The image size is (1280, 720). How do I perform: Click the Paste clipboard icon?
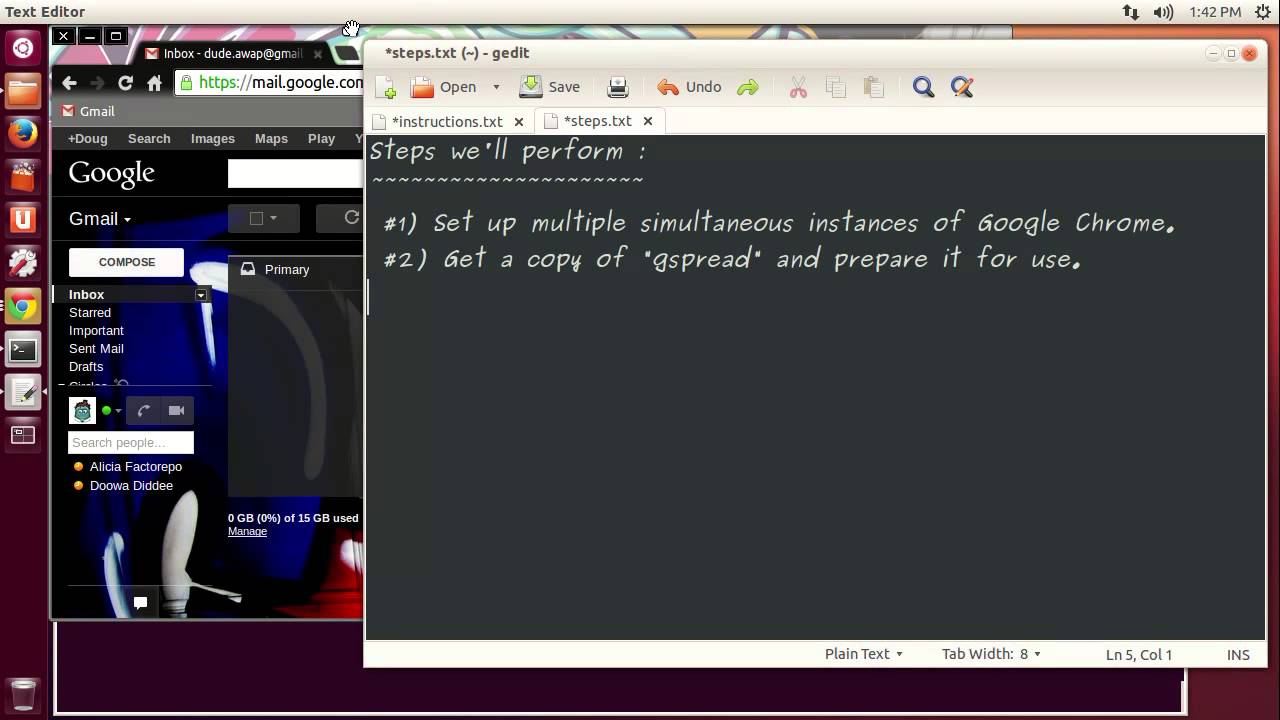coord(874,87)
